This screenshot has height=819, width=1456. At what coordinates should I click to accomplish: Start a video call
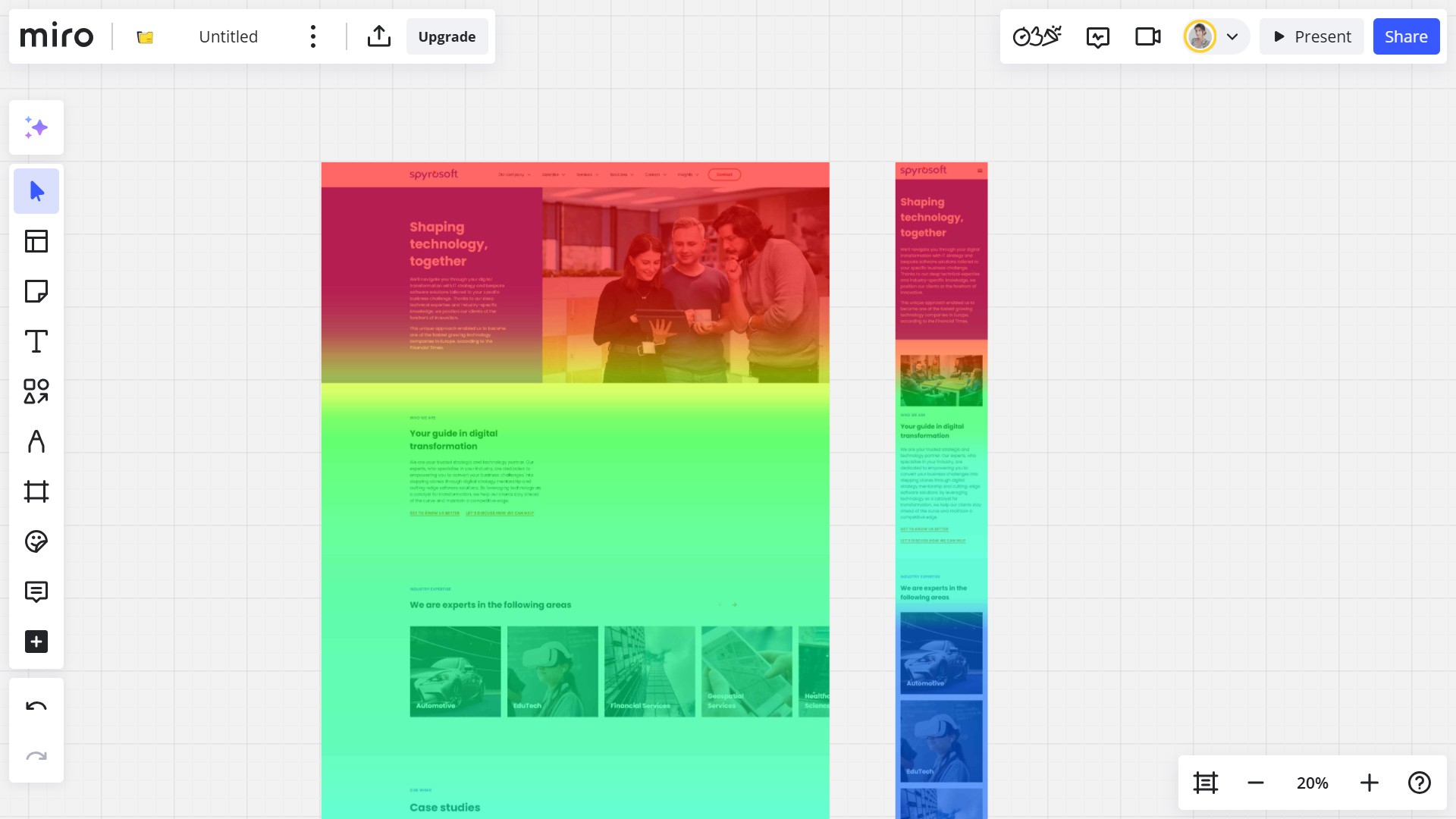tap(1147, 36)
